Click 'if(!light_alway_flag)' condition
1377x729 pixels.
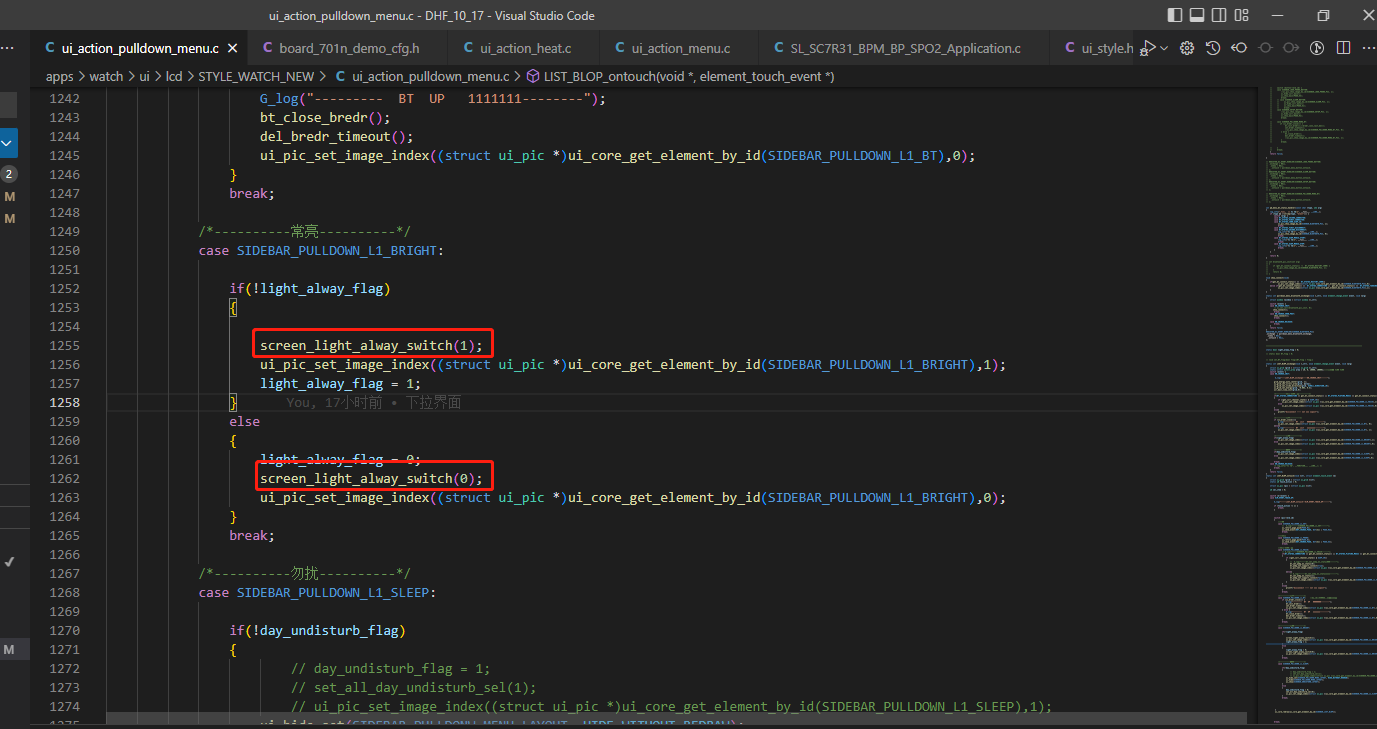(x=309, y=288)
